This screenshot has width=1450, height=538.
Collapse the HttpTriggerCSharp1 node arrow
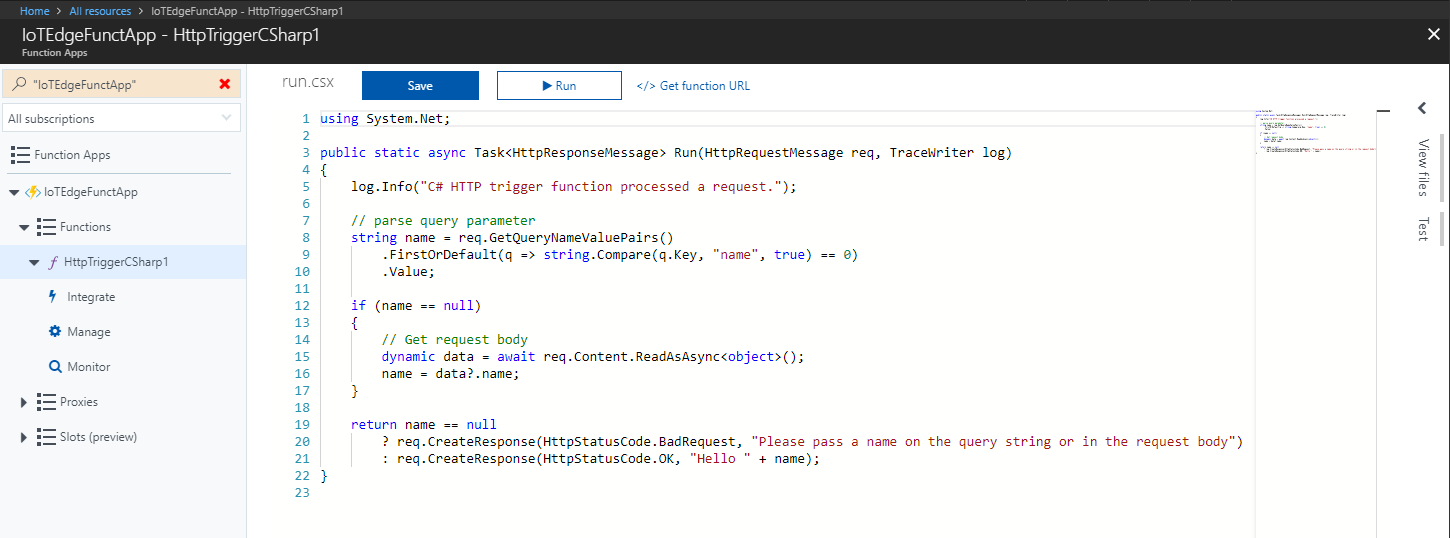34,262
